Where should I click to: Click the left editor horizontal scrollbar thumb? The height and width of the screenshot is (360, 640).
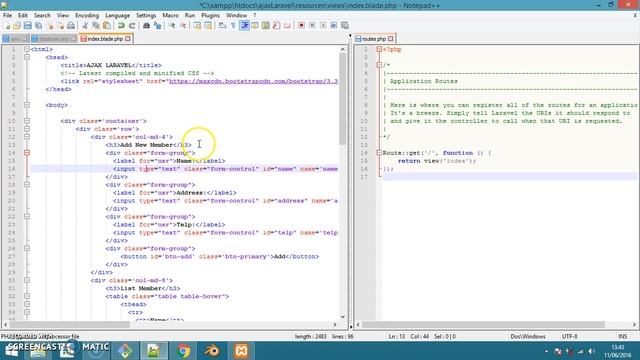click(69, 325)
